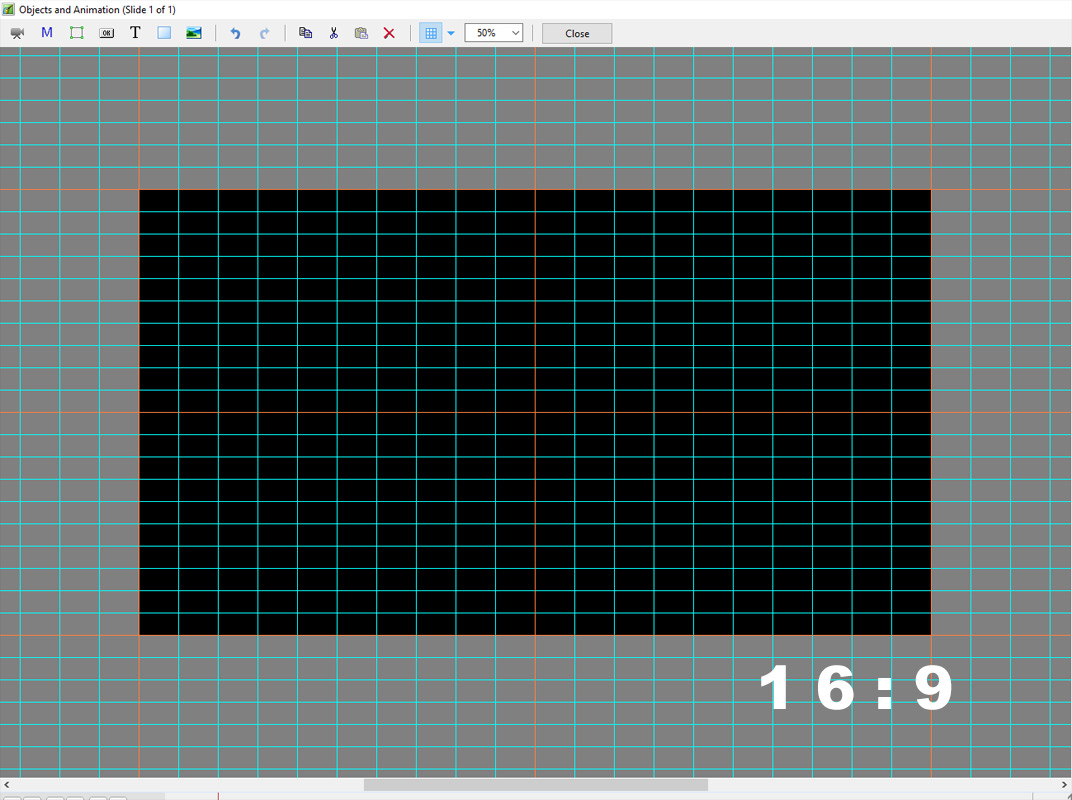Open the 50% zoom level dropdown
Image resolution: width=1072 pixels, height=800 pixels.
[494, 33]
